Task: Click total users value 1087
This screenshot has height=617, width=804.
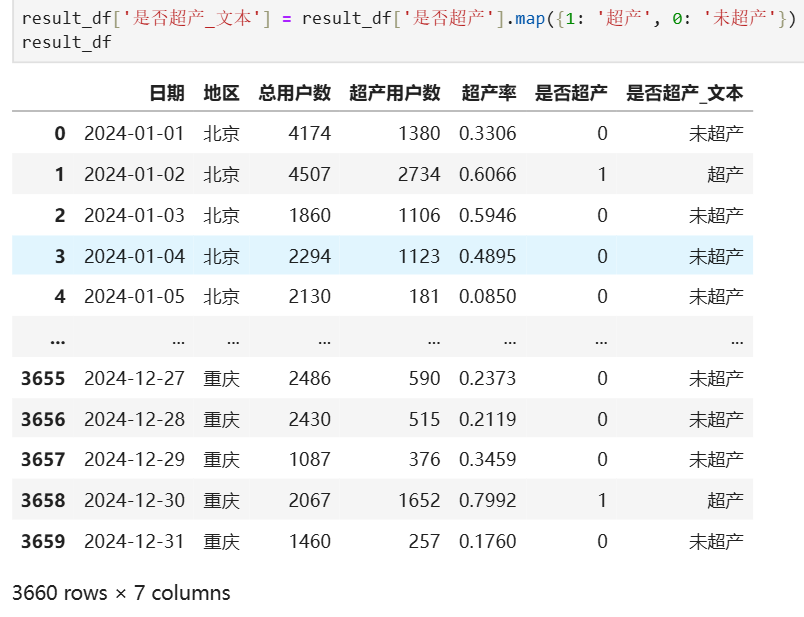Action: point(310,460)
